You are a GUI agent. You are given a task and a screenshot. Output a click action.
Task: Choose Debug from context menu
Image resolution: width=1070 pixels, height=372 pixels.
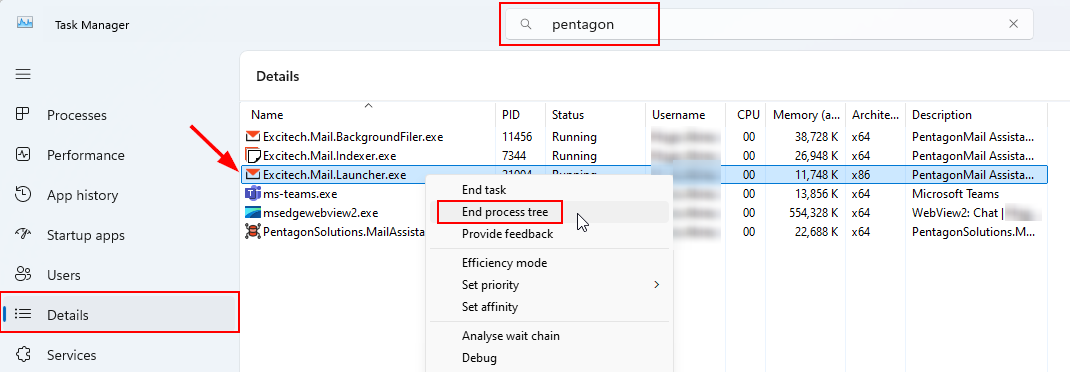[479, 358]
